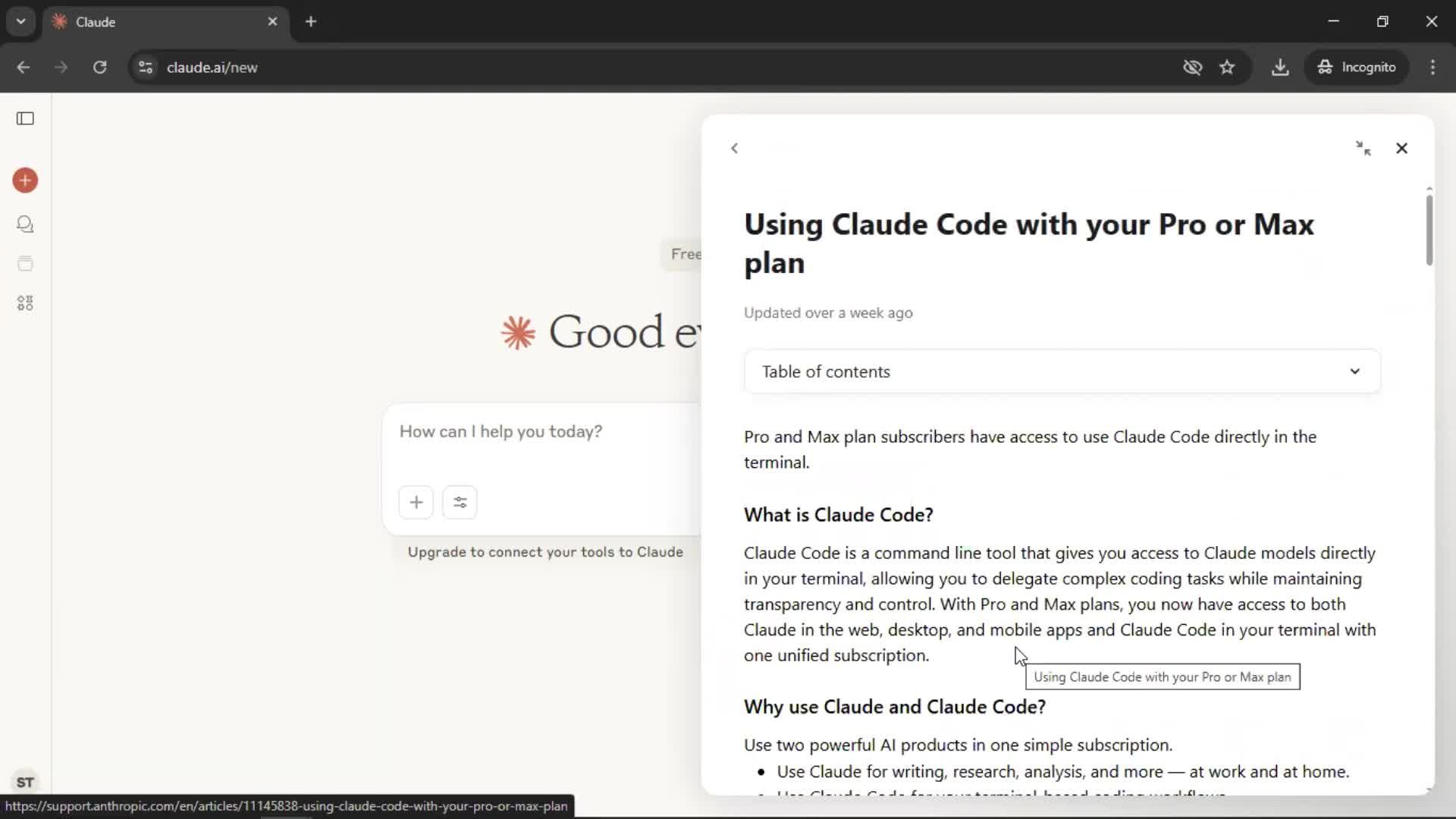The image size is (1456, 819).
Task: Open the Chats icon in the sidebar
Action: click(25, 224)
